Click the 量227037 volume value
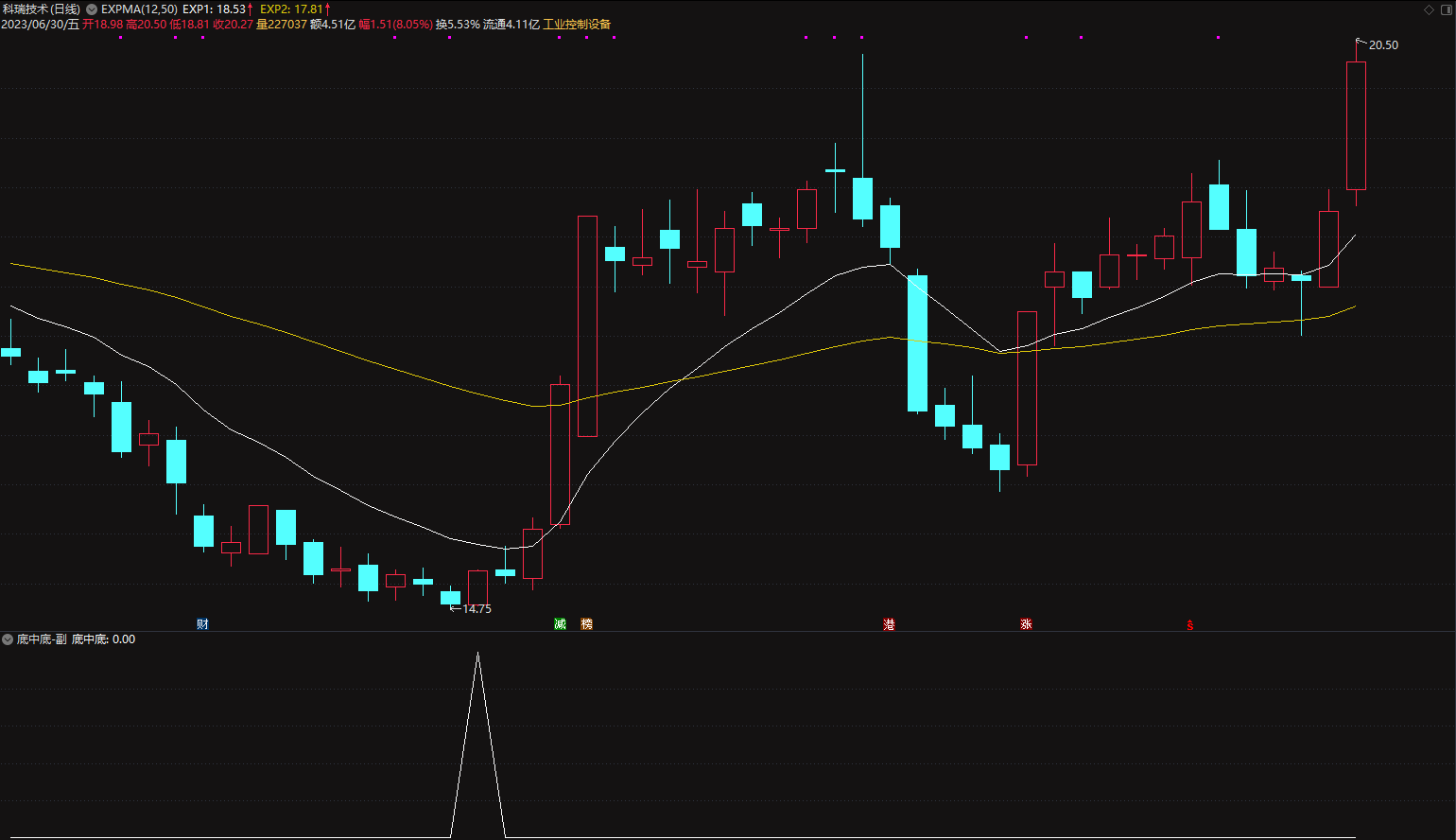1456x840 pixels. (282, 25)
